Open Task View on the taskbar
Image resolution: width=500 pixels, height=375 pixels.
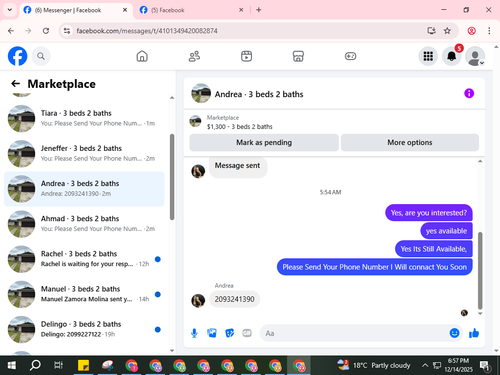click(x=58, y=365)
